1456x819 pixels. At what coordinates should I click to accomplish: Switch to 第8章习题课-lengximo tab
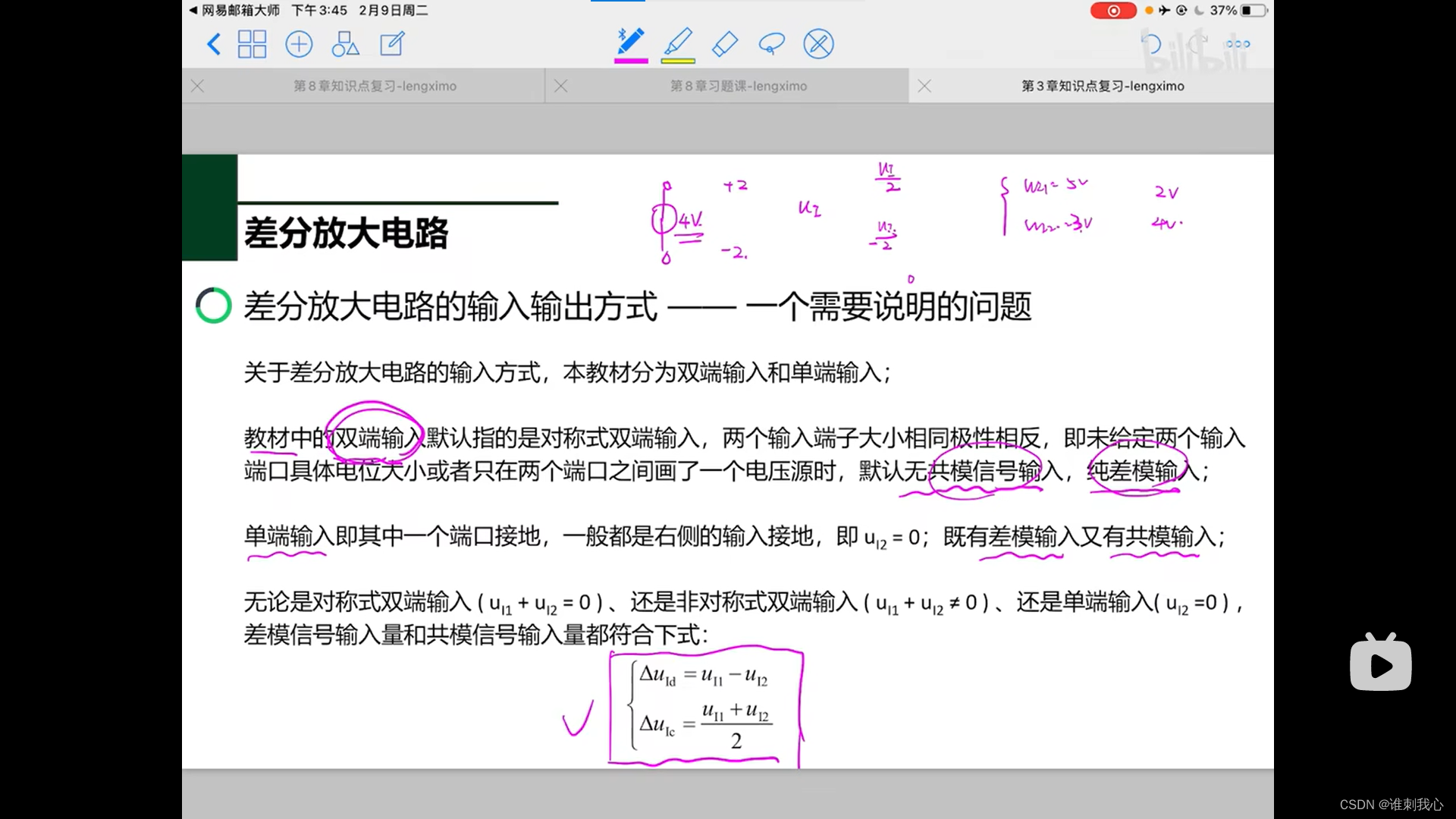pos(738,86)
